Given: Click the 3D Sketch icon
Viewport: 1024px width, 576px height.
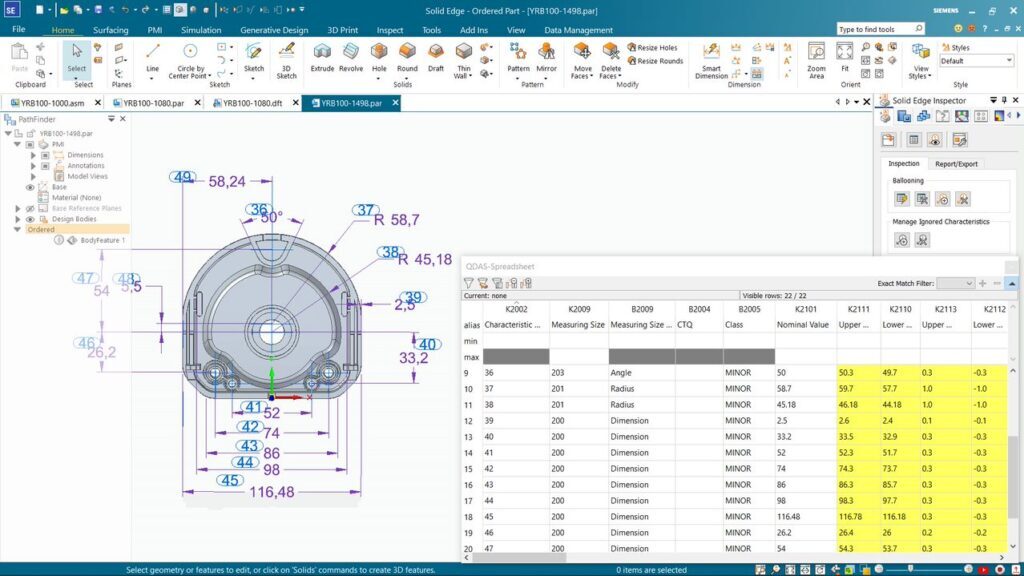Looking at the screenshot, I should pyautogui.click(x=286, y=61).
